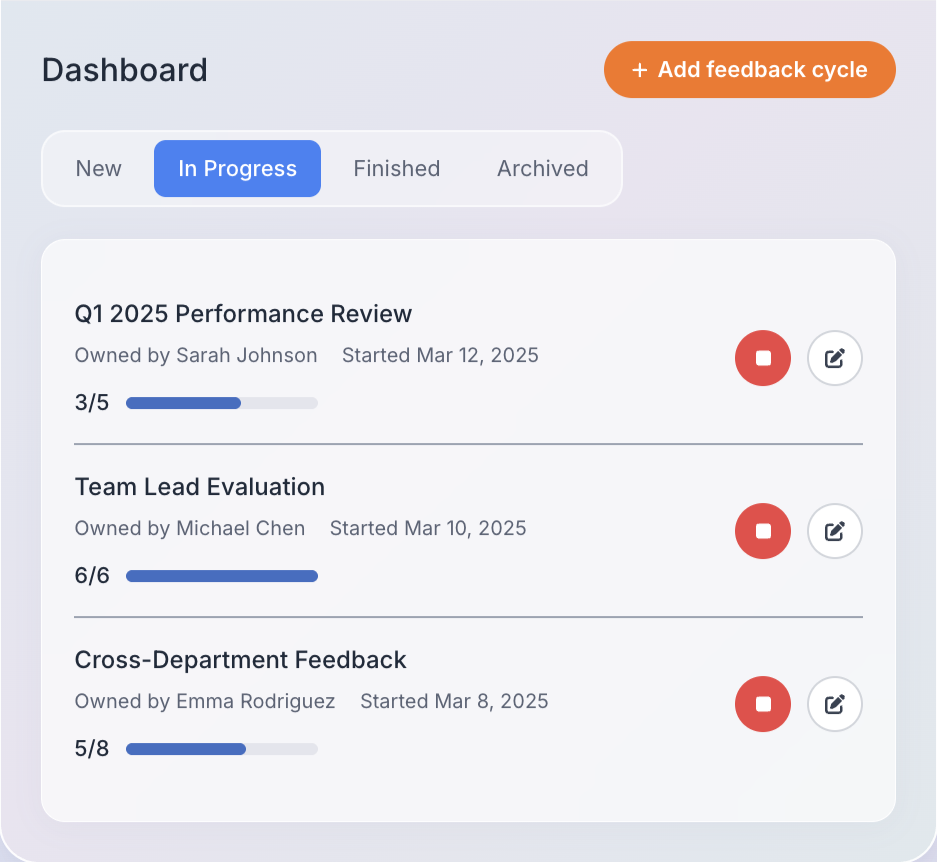
Task: Switch to the New tab
Action: tap(97, 168)
